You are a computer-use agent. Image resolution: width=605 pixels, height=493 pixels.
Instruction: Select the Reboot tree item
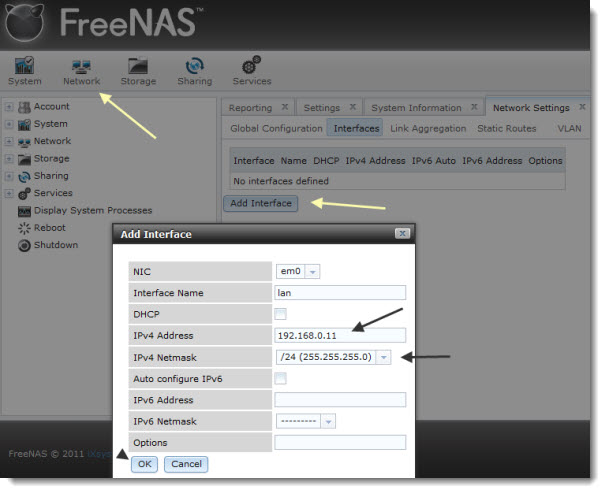[50, 228]
